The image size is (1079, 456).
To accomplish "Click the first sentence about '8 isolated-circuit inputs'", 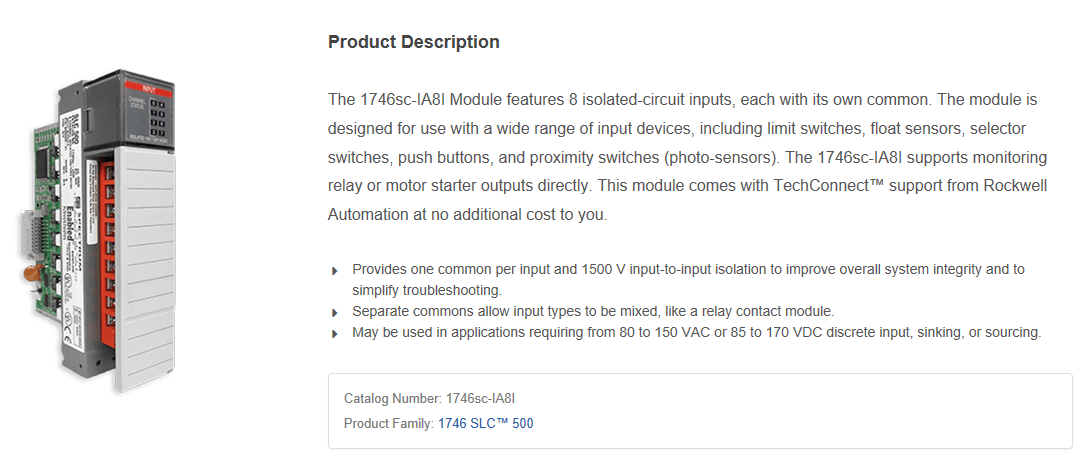I will pyautogui.click(x=630, y=100).
